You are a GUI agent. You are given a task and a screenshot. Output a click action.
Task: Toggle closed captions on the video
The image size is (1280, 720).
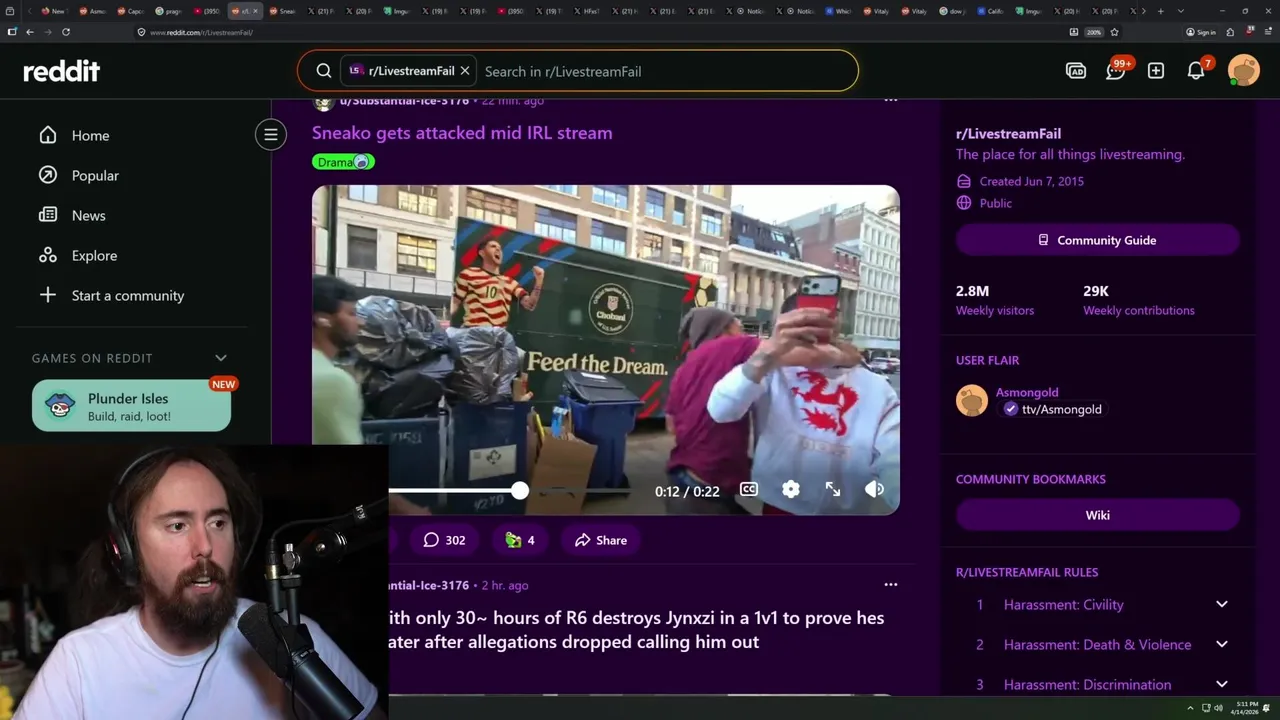pyautogui.click(x=748, y=489)
